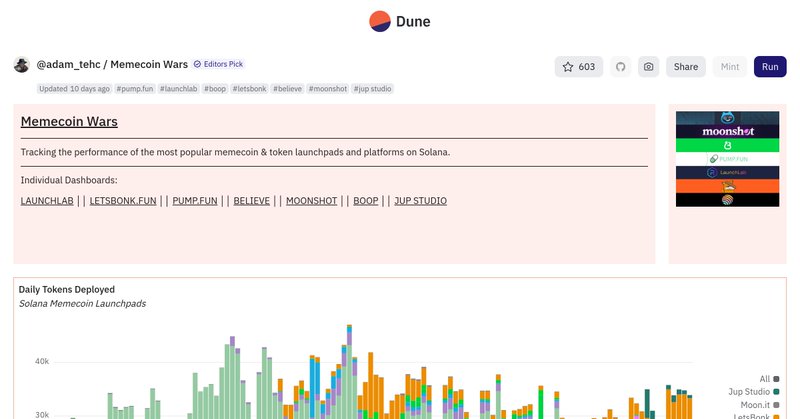Click the Individual Dashboards label
This screenshot has height=419, width=800.
[69, 180]
